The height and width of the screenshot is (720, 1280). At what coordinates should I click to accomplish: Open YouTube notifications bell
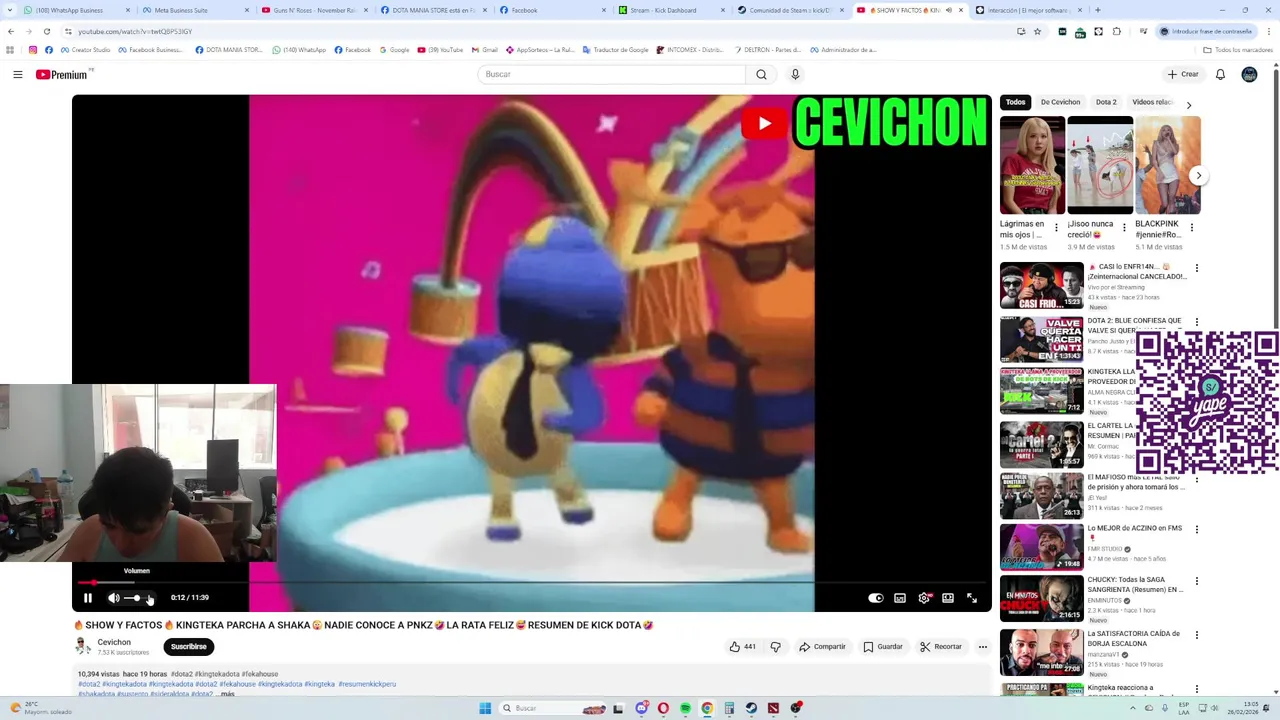point(1220,74)
